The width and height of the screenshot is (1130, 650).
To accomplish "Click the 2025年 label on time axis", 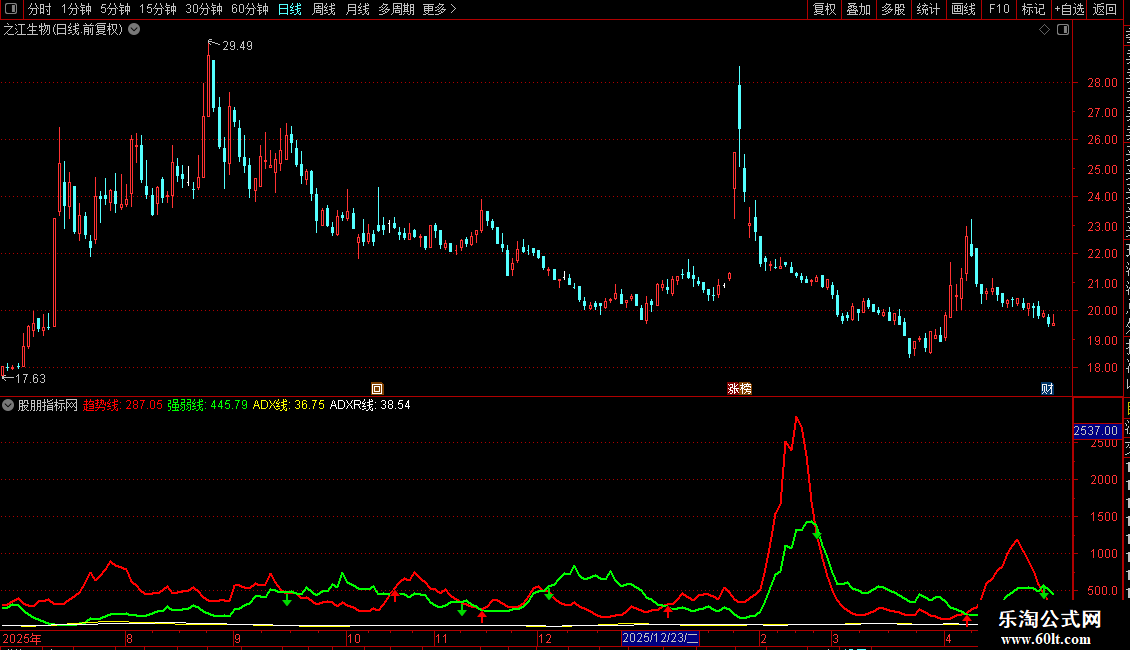I will pyautogui.click(x=22, y=638).
